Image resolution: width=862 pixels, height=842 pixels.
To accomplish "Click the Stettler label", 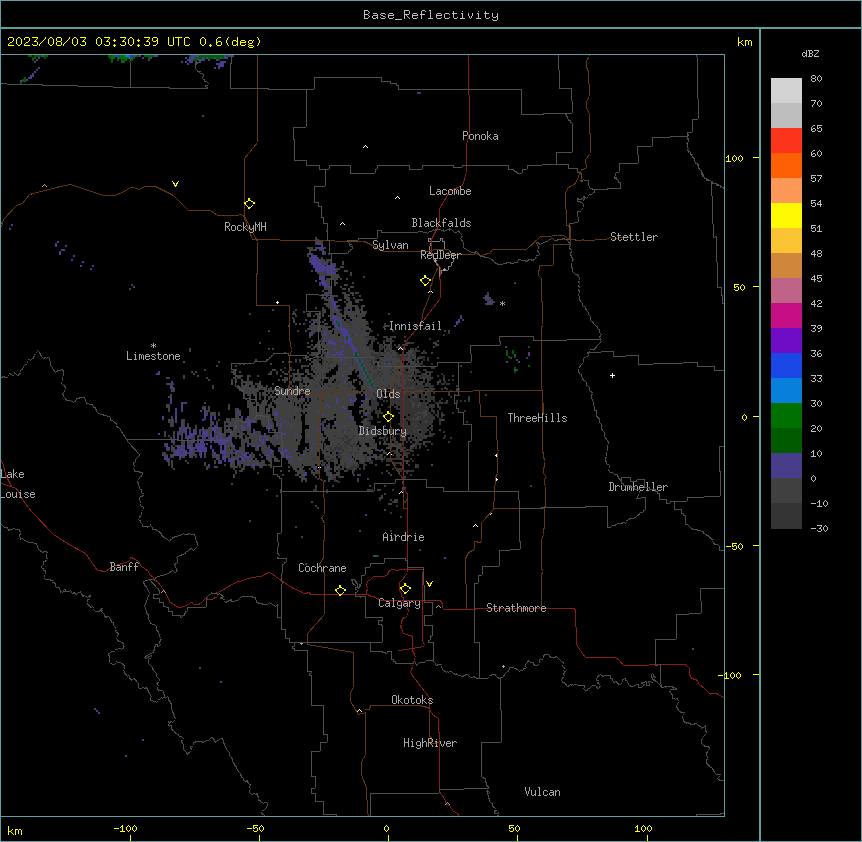I will tap(634, 237).
